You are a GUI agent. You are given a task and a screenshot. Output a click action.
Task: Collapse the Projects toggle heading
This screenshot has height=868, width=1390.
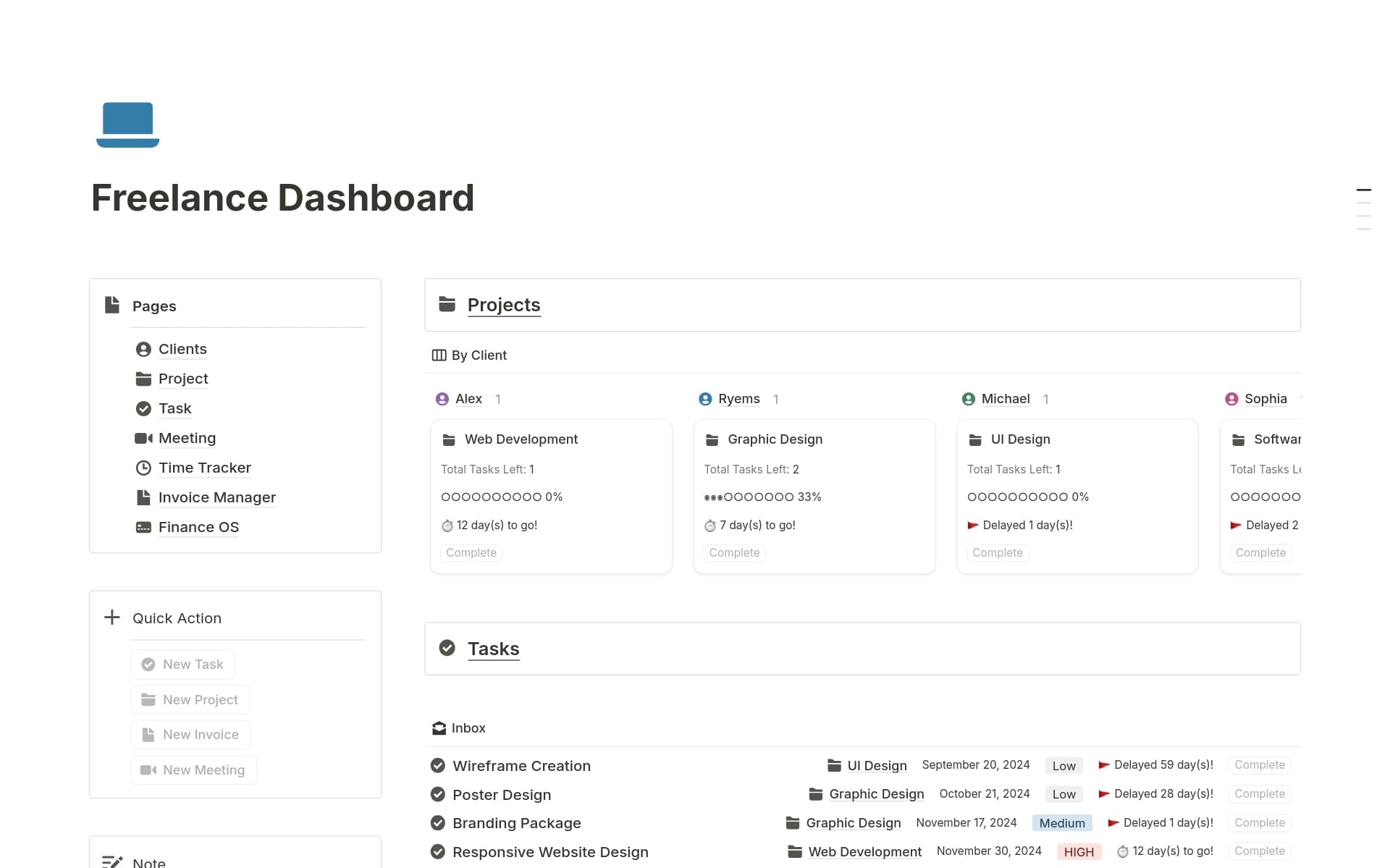[x=504, y=304]
